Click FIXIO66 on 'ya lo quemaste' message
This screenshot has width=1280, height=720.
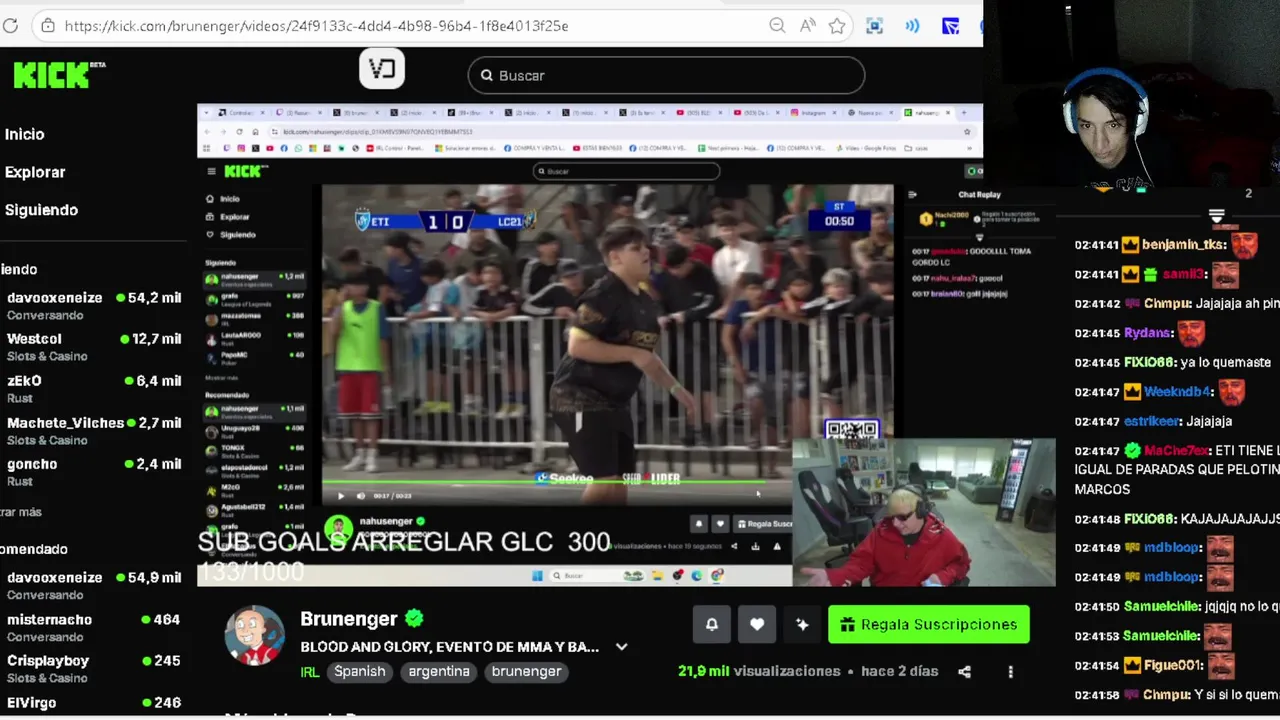[x=1149, y=362]
